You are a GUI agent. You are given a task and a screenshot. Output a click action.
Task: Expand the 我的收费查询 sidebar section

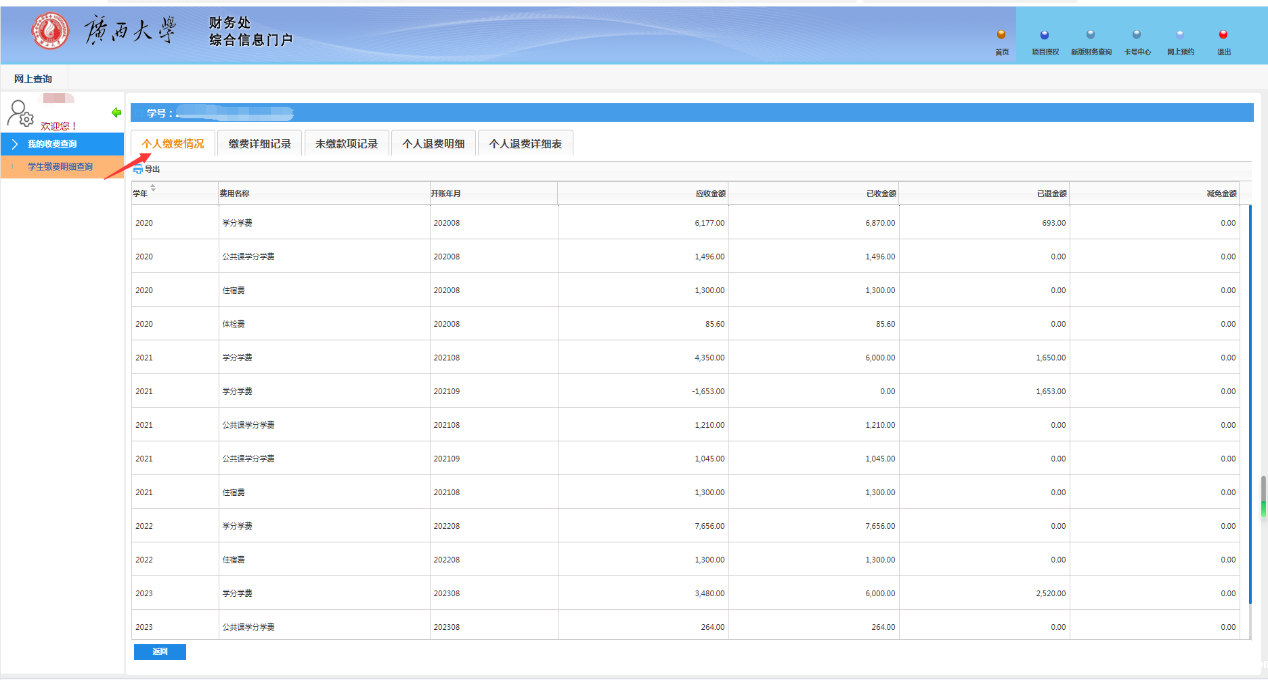pyautogui.click(x=64, y=144)
